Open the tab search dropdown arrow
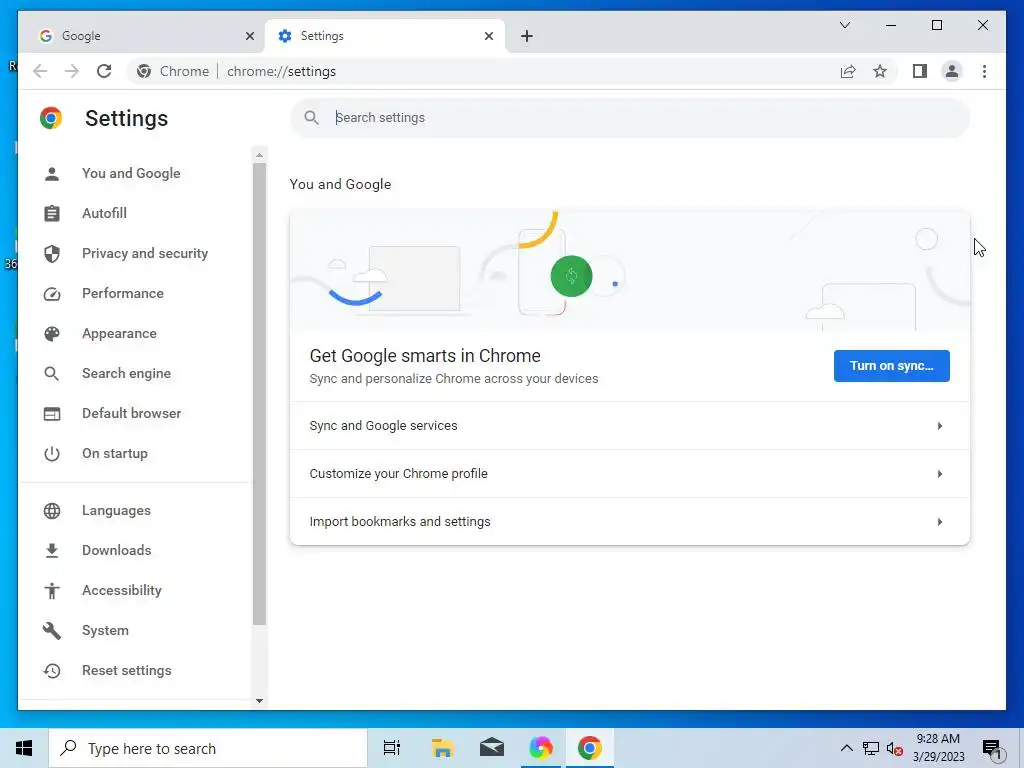The height and width of the screenshot is (768, 1024). [x=845, y=25]
